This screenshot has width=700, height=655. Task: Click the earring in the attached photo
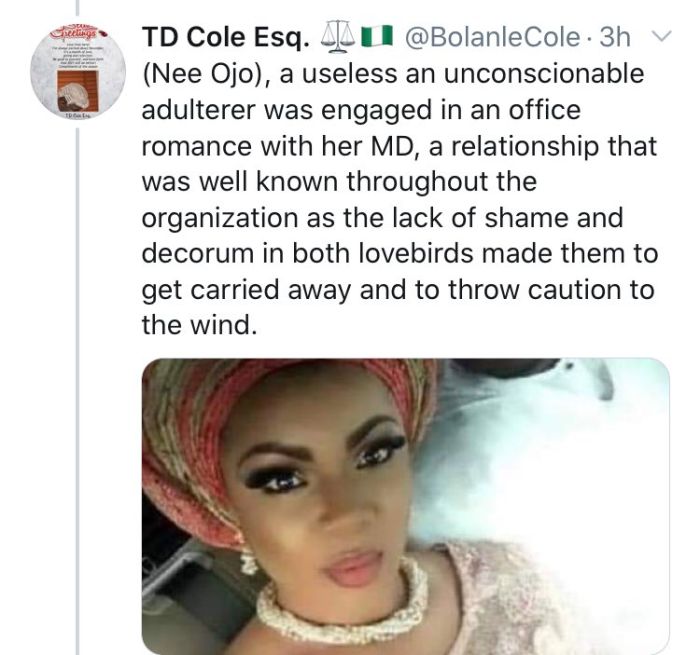(248, 562)
